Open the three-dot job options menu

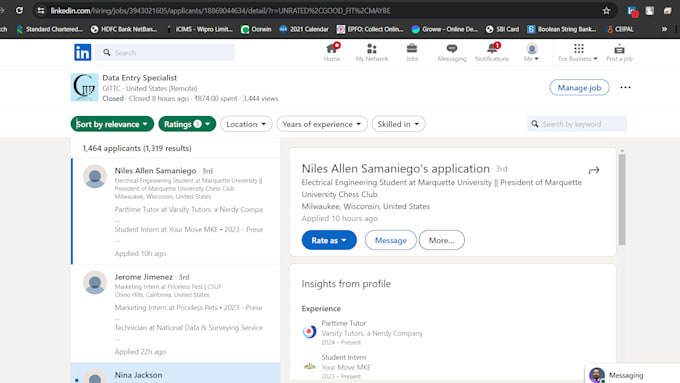(x=625, y=88)
